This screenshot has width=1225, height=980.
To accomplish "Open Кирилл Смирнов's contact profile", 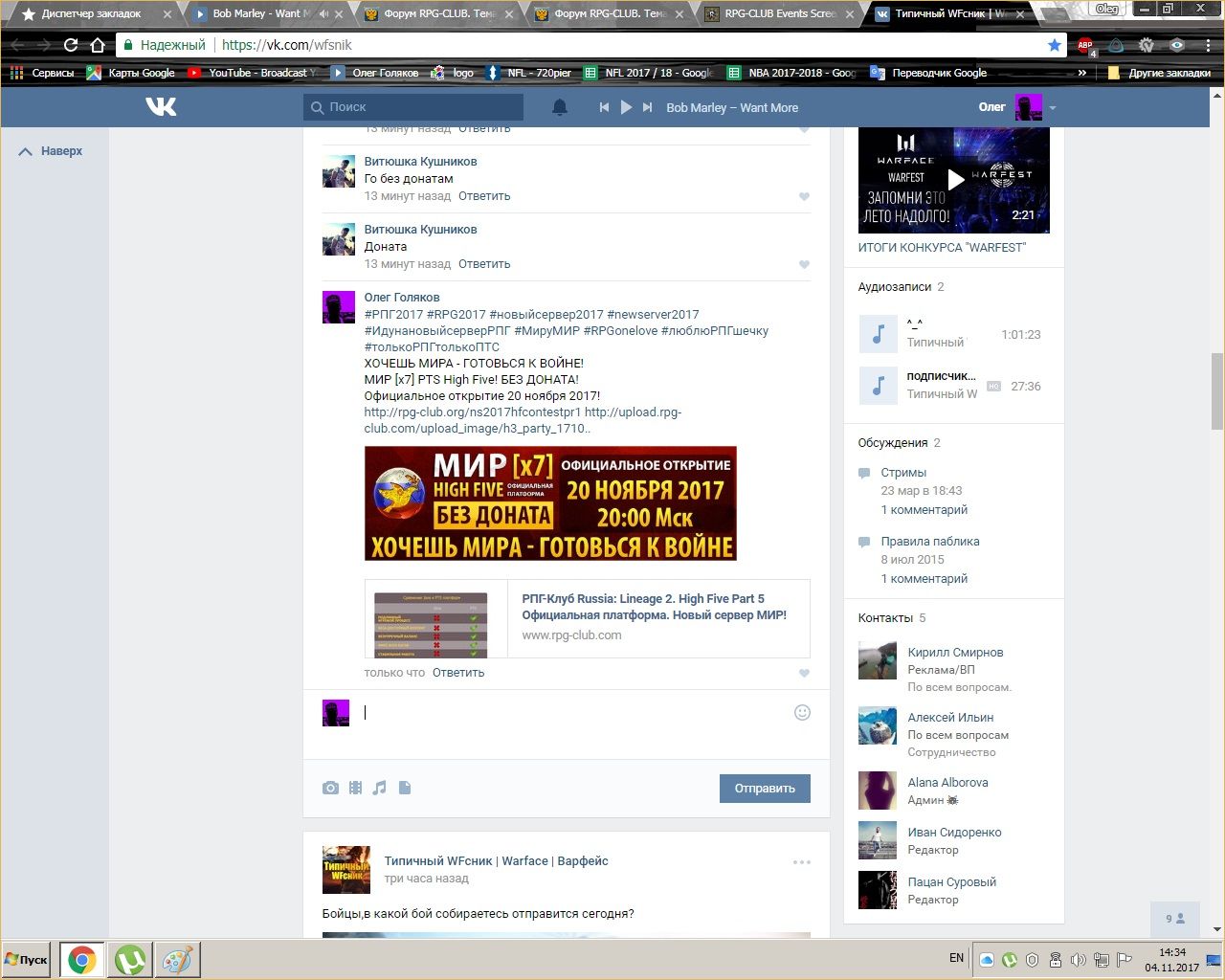I will point(955,653).
